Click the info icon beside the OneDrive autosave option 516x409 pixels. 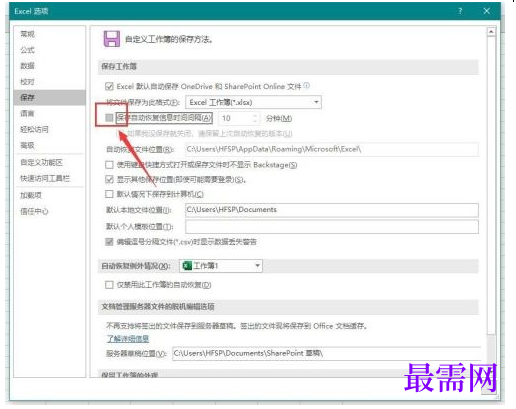306,86
